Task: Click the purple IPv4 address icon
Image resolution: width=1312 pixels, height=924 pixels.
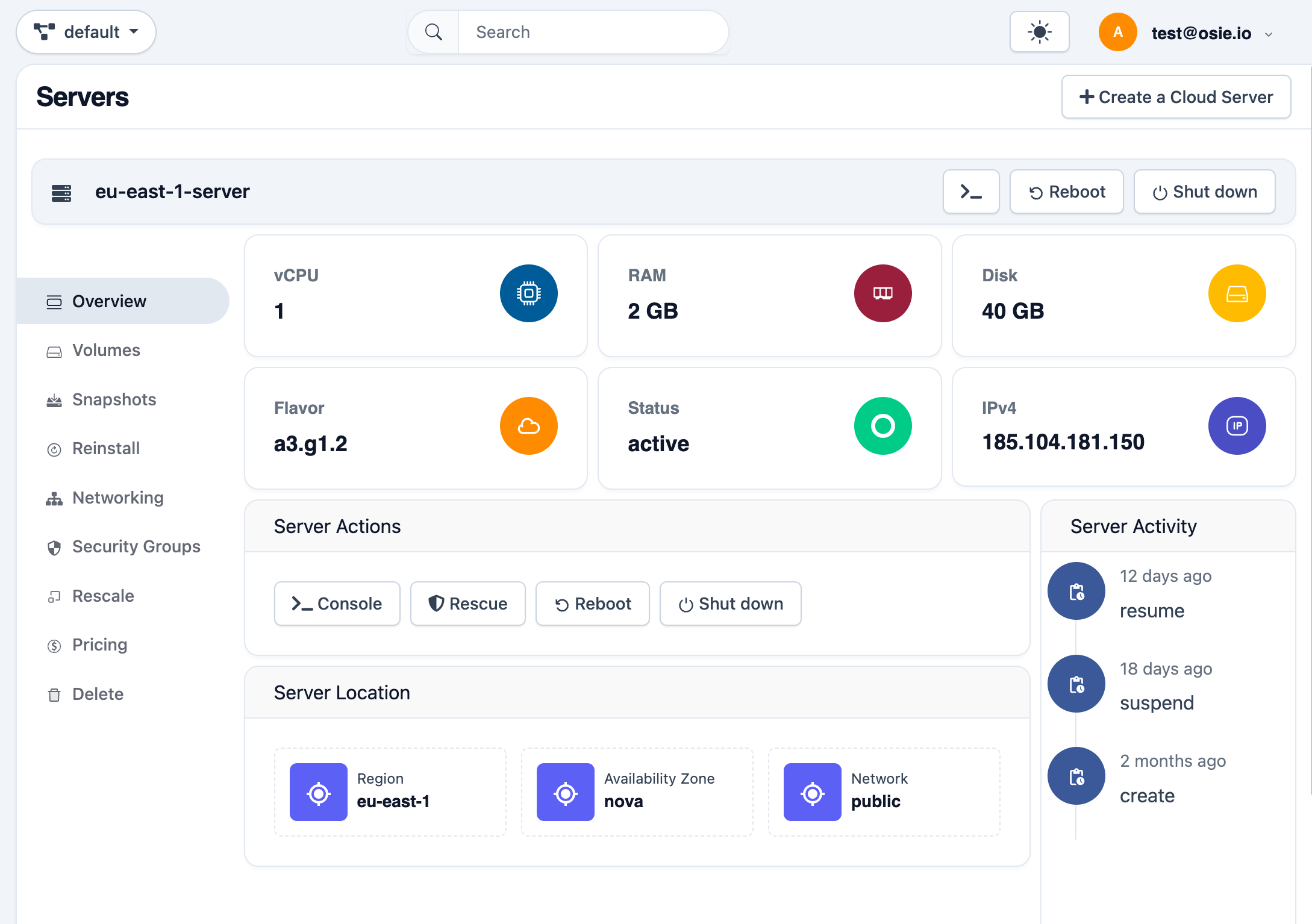Action: tap(1237, 426)
